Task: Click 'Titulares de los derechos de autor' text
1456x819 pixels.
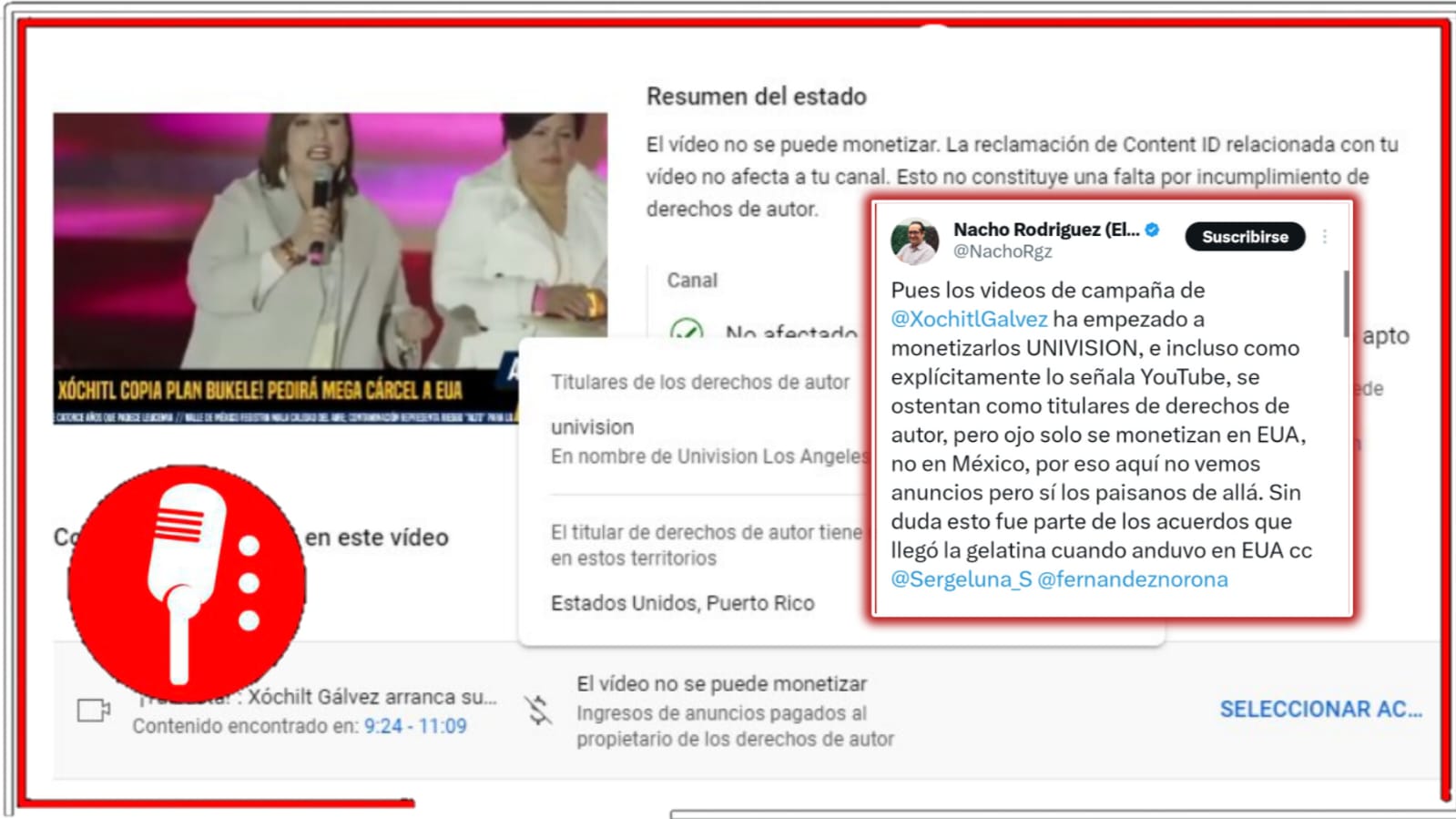Action: [x=700, y=383]
